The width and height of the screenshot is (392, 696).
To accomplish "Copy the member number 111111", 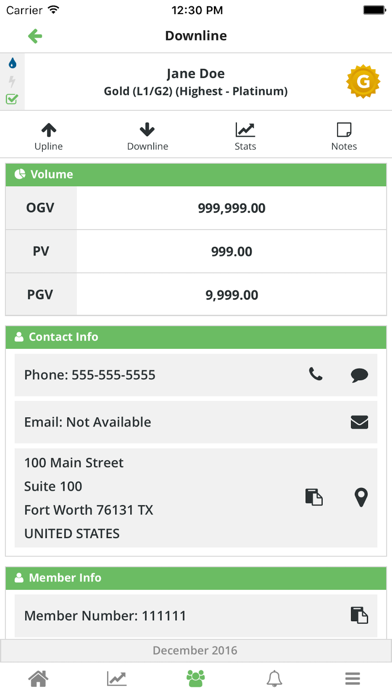I will coord(359,615).
